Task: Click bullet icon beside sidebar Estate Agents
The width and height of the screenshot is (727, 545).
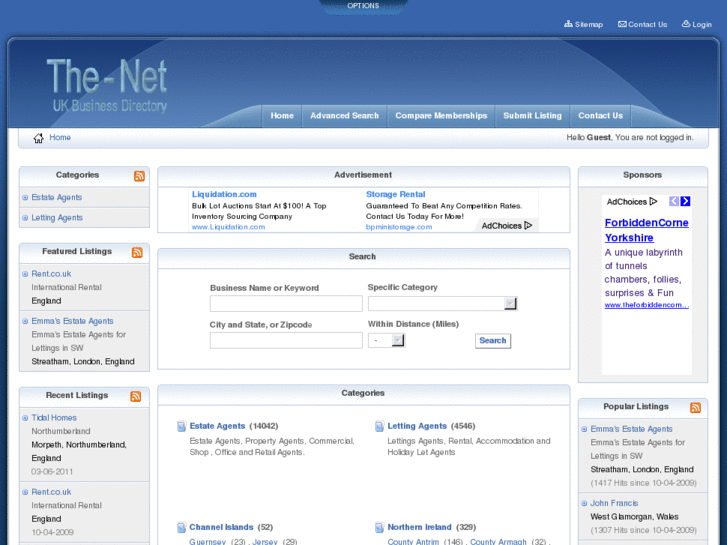Action: [x=25, y=198]
